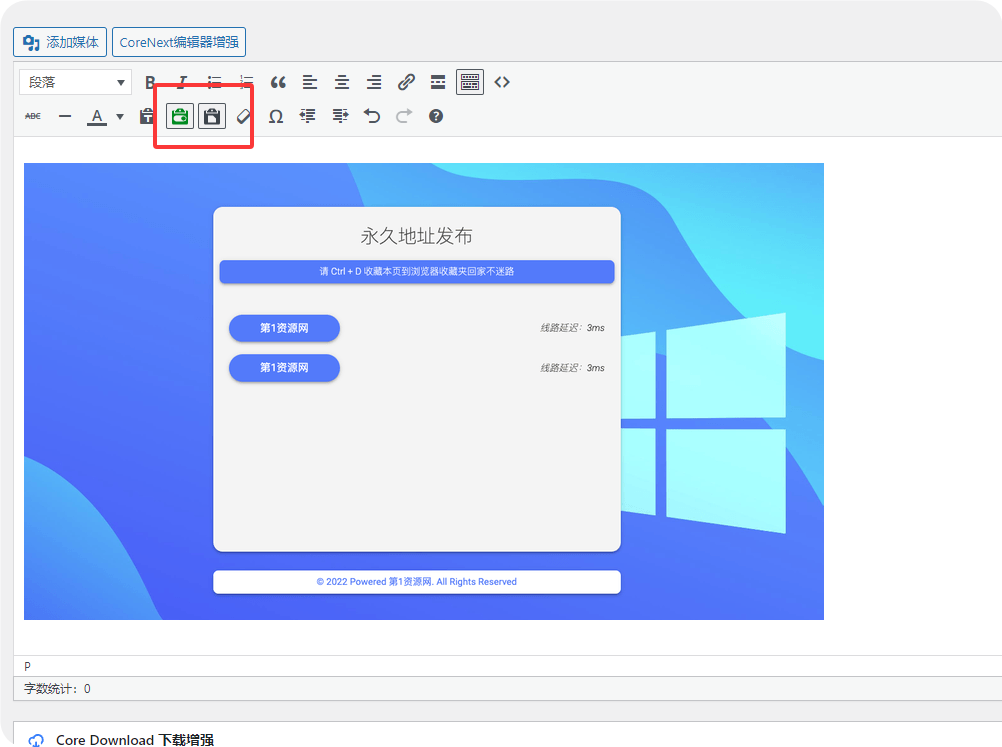Apply strikethrough formatting
1002x747 pixels.
point(33,116)
